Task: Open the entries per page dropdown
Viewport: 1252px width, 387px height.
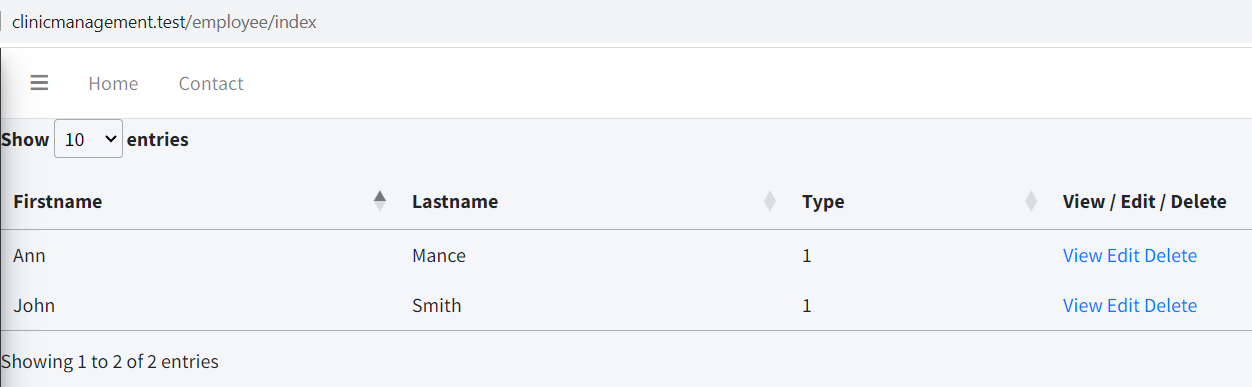Action: [x=88, y=139]
